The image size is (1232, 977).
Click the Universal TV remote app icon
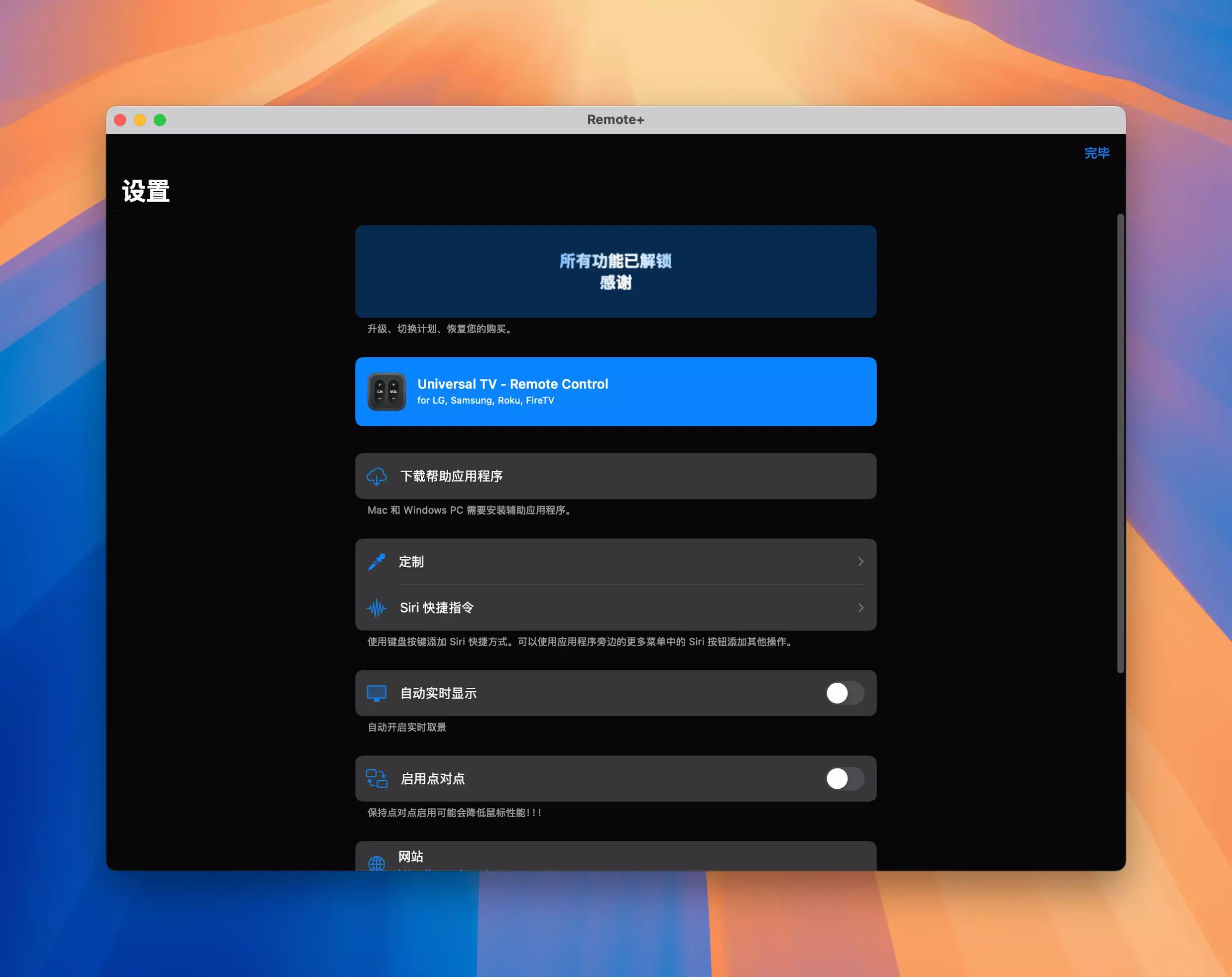click(386, 392)
